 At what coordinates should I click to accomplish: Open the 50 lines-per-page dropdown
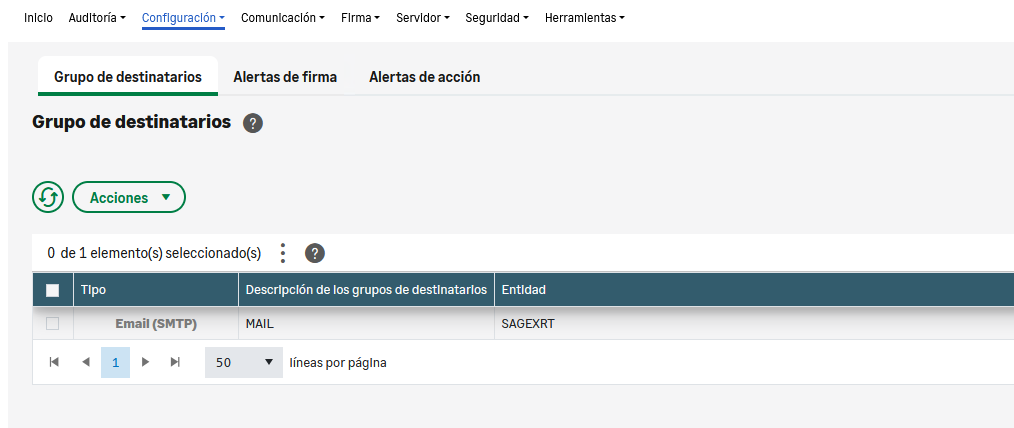point(244,362)
